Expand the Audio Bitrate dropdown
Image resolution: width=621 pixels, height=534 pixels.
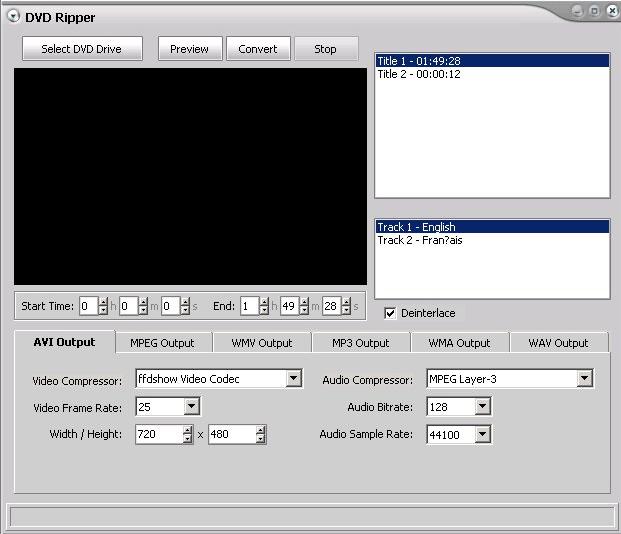click(482, 406)
